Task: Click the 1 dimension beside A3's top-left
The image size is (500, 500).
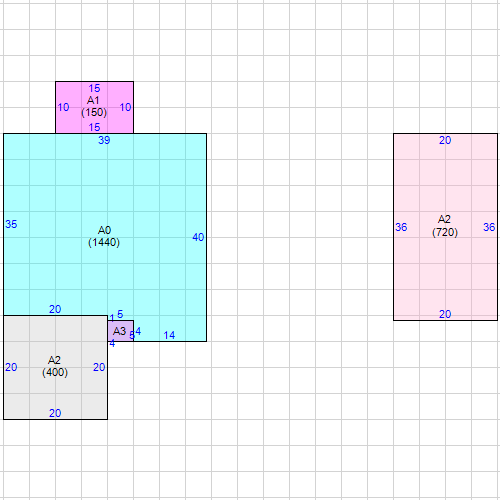Action: [112, 318]
